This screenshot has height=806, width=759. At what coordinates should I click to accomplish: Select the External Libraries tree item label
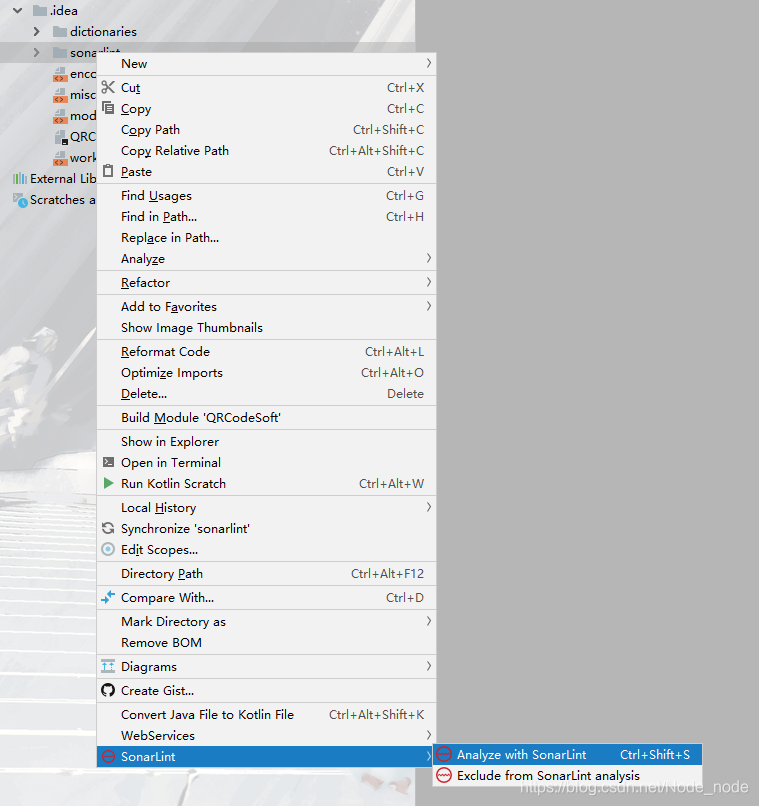63,178
